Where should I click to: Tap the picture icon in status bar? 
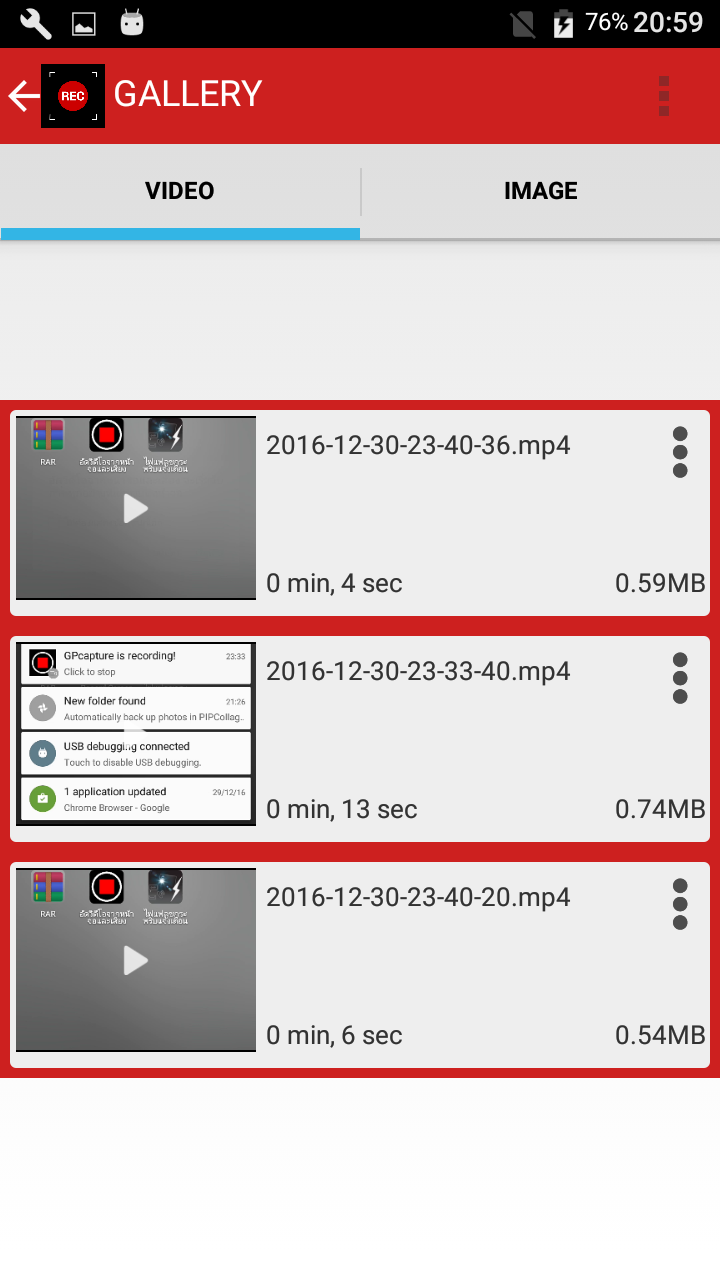click(x=84, y=24)
